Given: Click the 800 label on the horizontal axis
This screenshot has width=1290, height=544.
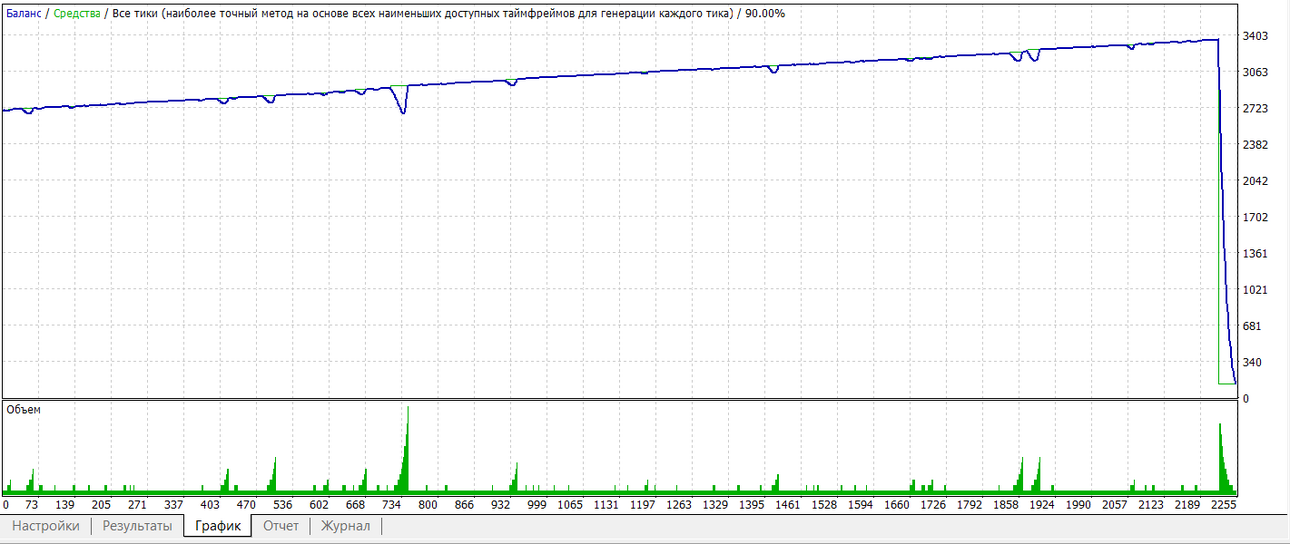Looking at the screenshot, I should click(428, 506).
